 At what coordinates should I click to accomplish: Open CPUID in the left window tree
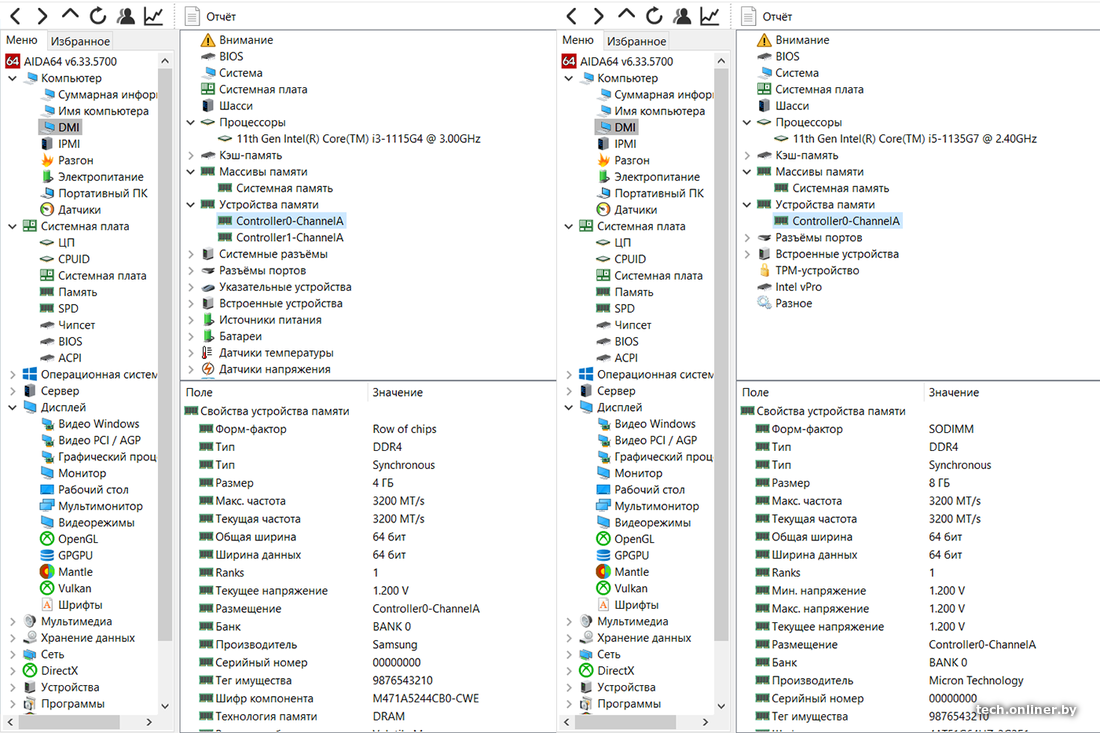tap(65, 259)
